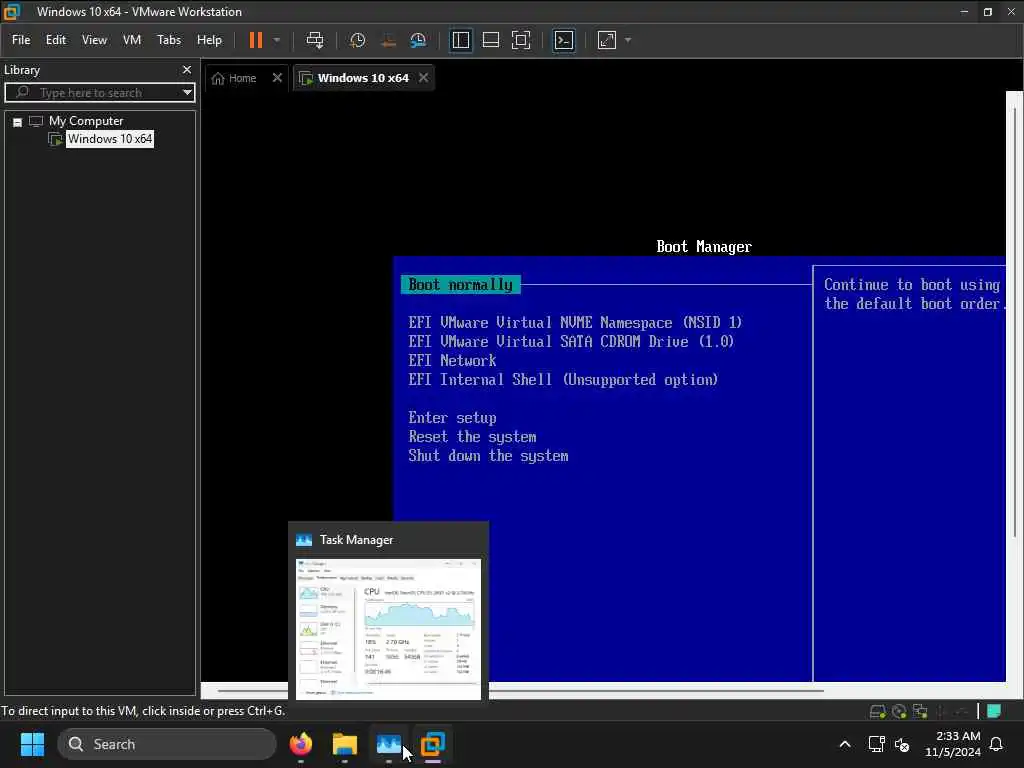Open the power options dropdown arrow
Screen dimensions: 1024x768
pyautogui.click(x=277, y=40)
